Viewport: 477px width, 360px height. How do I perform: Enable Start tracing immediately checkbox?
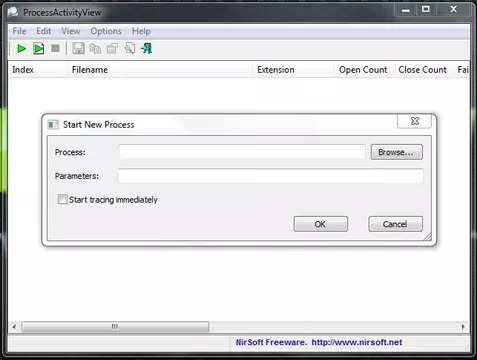pyautogui.click(x=62, y=199)
